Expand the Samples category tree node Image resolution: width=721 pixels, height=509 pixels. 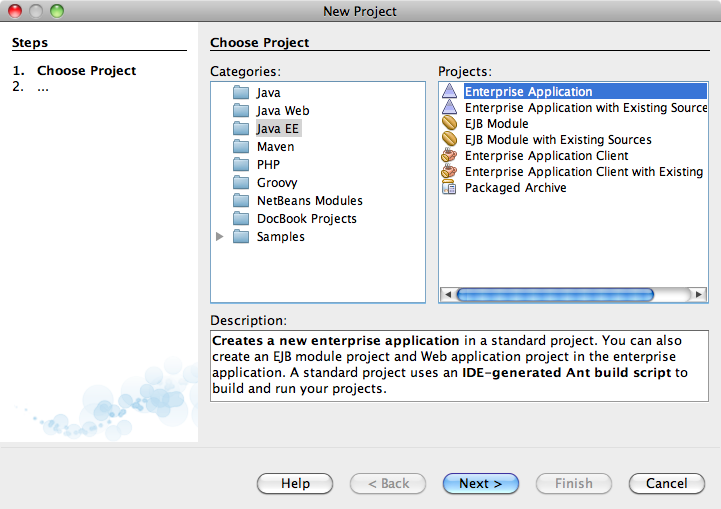(220, 236)
